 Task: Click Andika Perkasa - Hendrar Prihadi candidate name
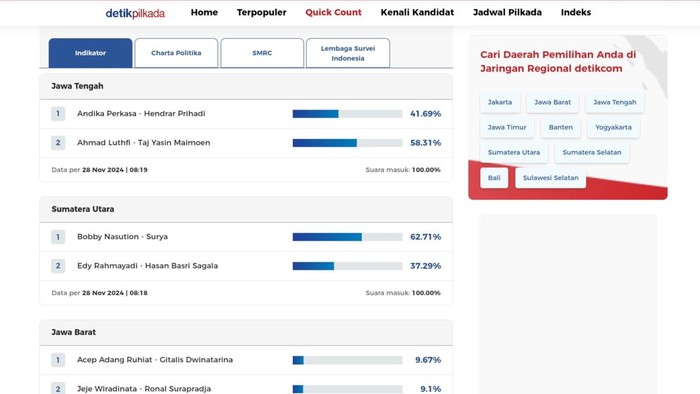pyautogui.click(x=141, y=113)
